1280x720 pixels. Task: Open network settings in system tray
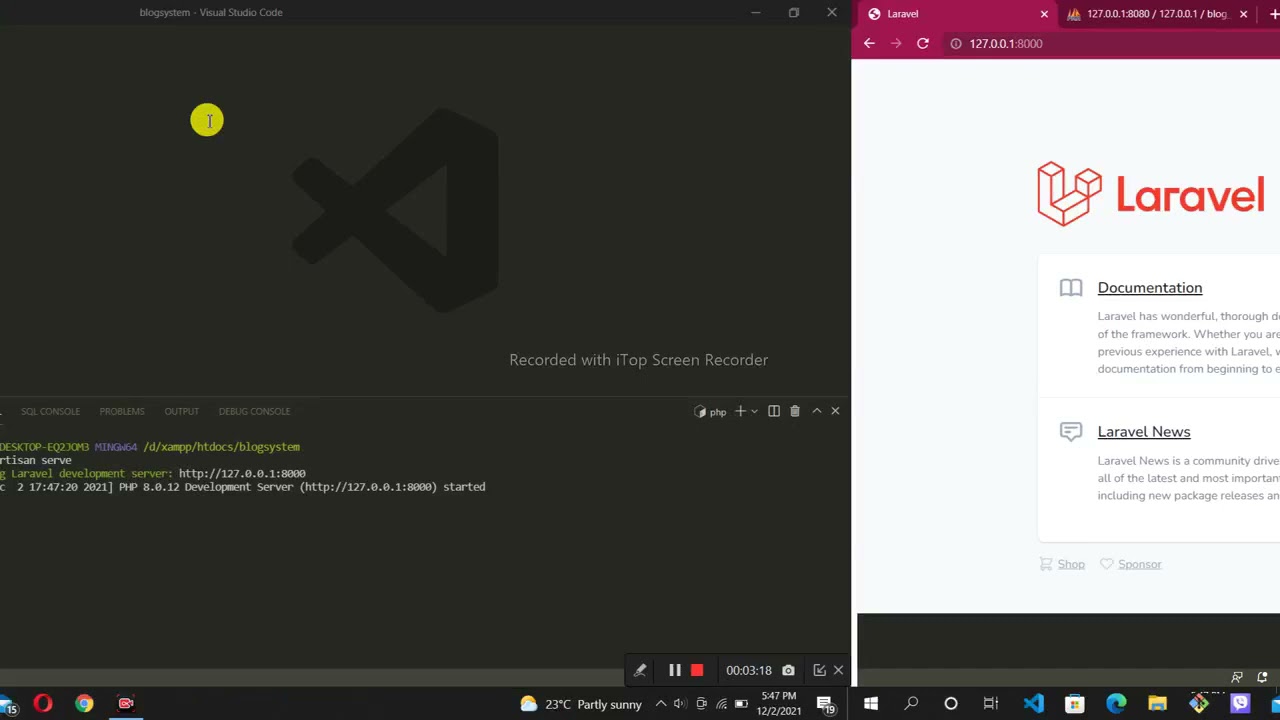tap(721, 704)
